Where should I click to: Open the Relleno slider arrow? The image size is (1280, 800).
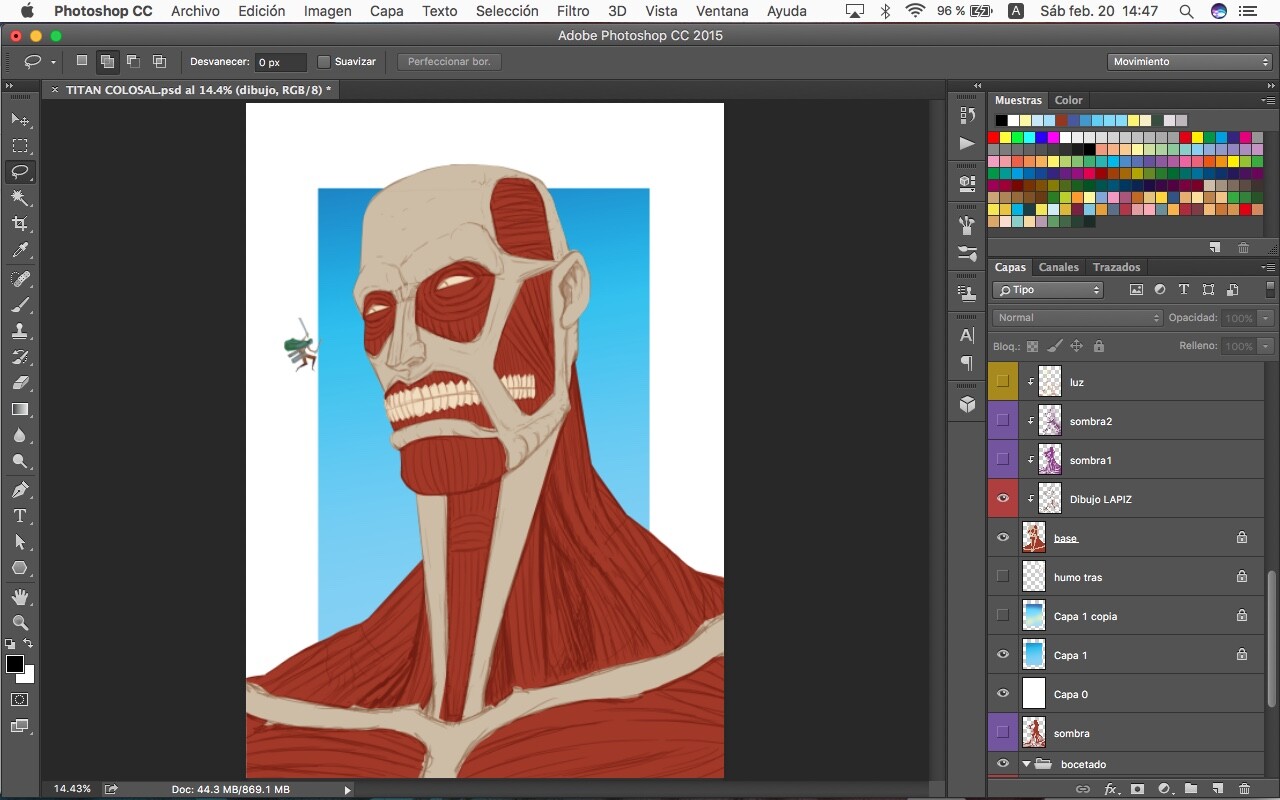[x=1265, y=346]
